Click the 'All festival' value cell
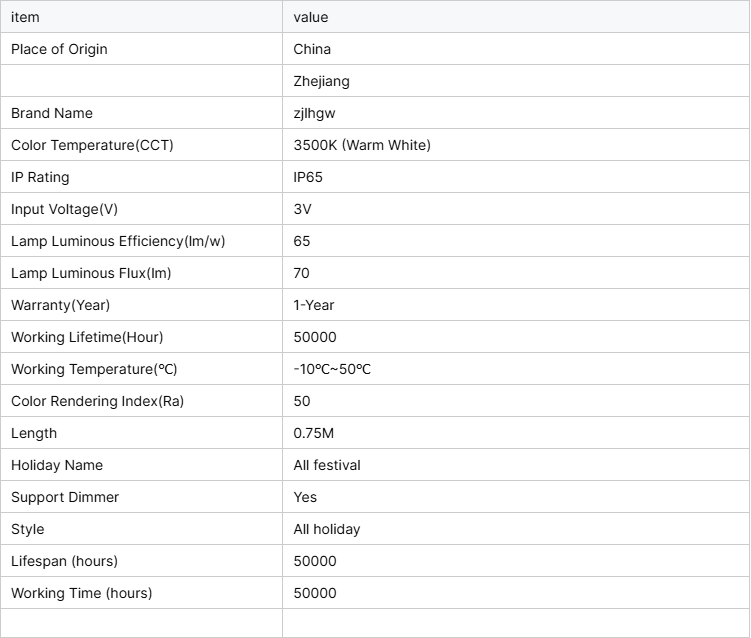This screenshot has width=751, height=638. click(327, 465)
